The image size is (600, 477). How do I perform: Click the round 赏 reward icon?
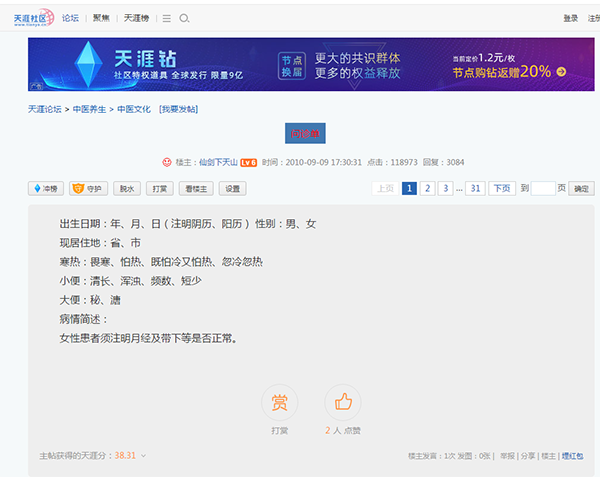pyautogui.click(x=279, y=402)
